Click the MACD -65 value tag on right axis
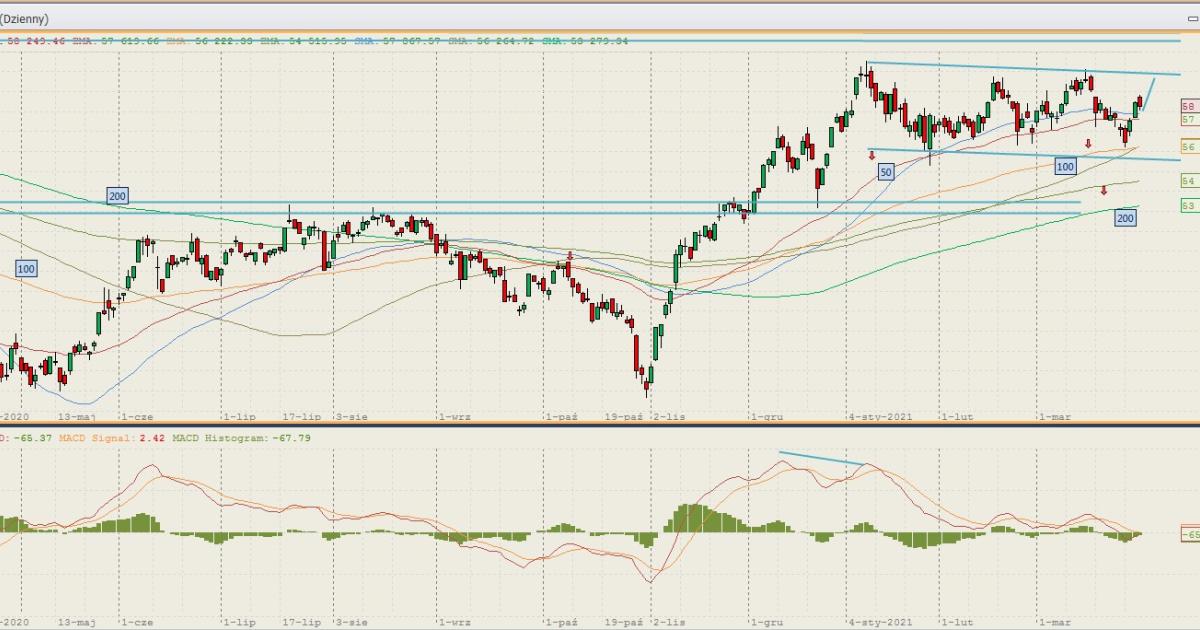Image resolution: width=1200 pixels, height=630 pixels. pos(1189,535)
